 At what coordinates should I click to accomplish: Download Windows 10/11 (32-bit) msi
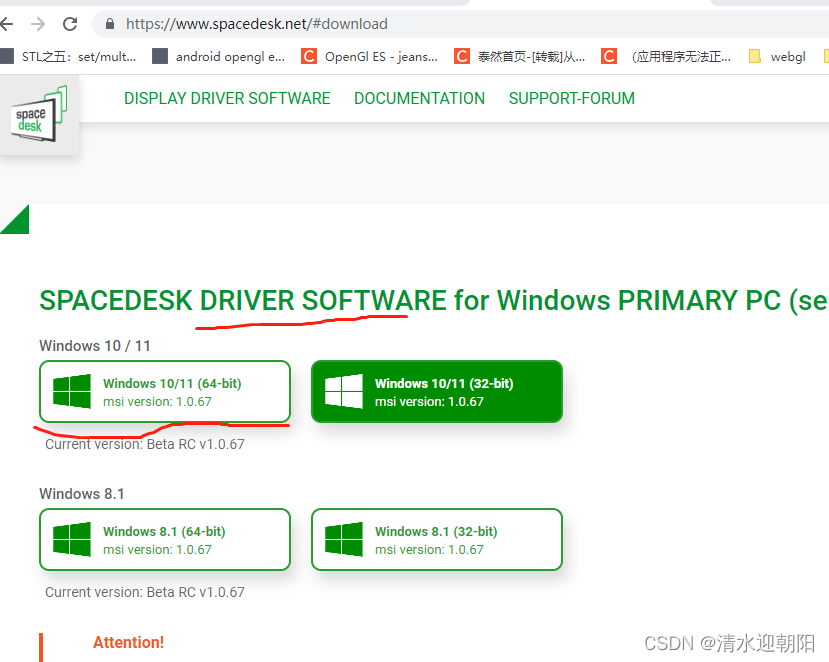(x=437, y=391)
